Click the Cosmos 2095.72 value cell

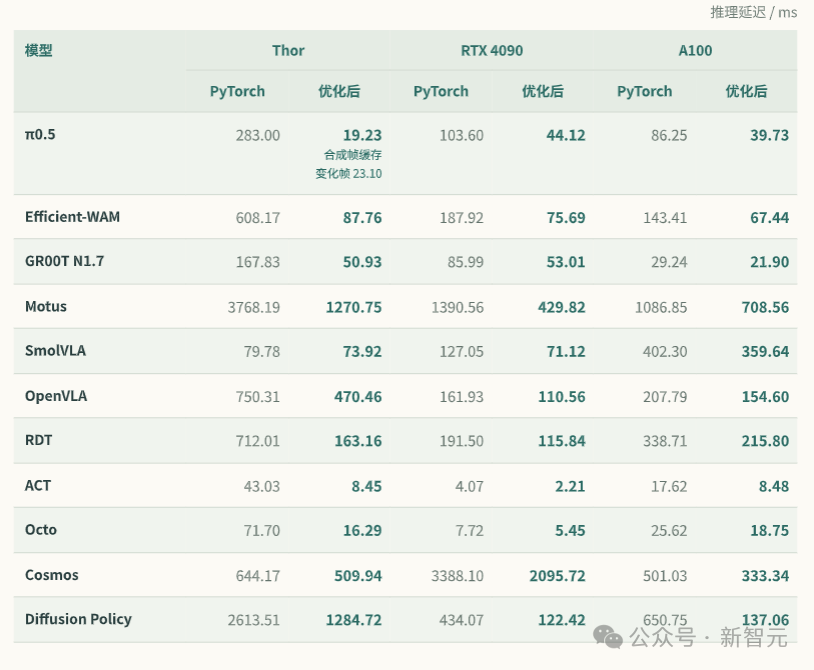click(557, 576)
